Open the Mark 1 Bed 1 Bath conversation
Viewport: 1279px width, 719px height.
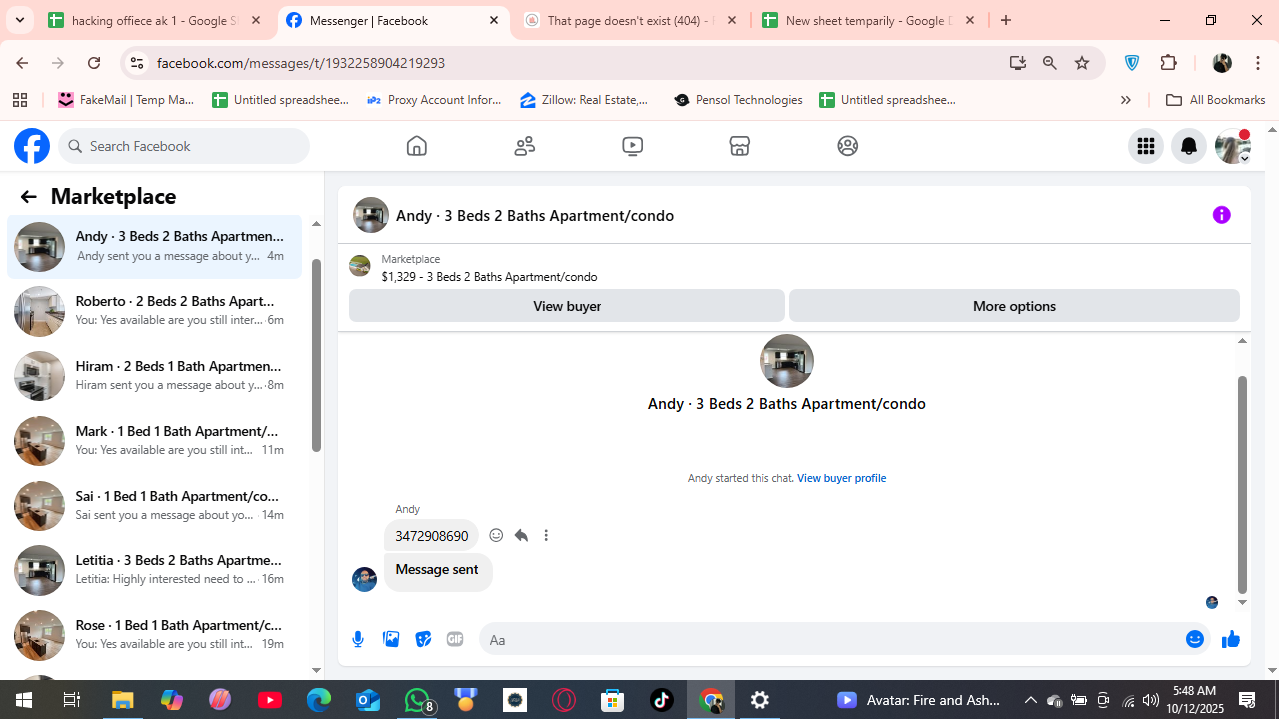155,441
